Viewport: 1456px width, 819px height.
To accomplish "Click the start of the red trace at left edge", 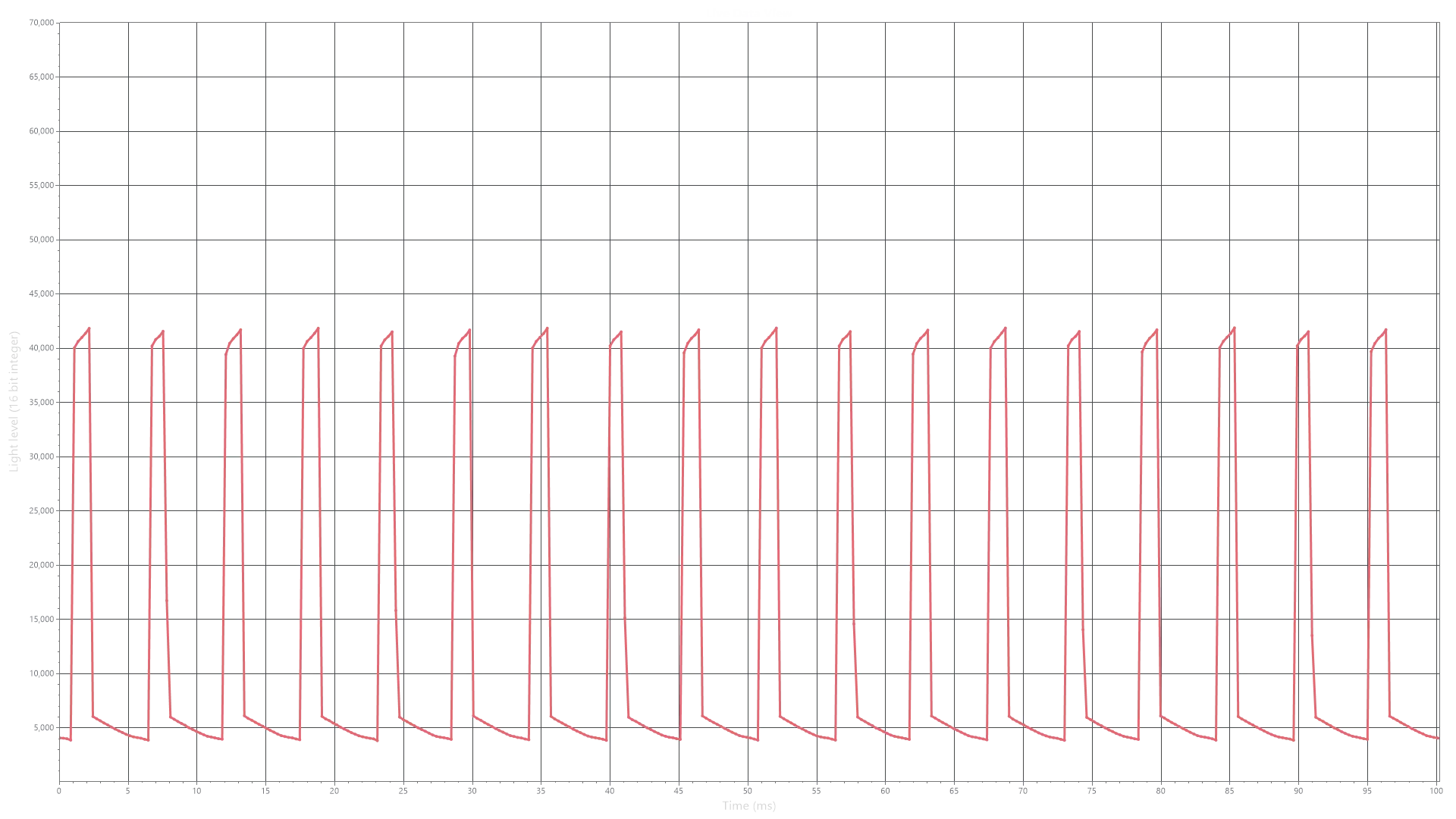I will (62, 738).
